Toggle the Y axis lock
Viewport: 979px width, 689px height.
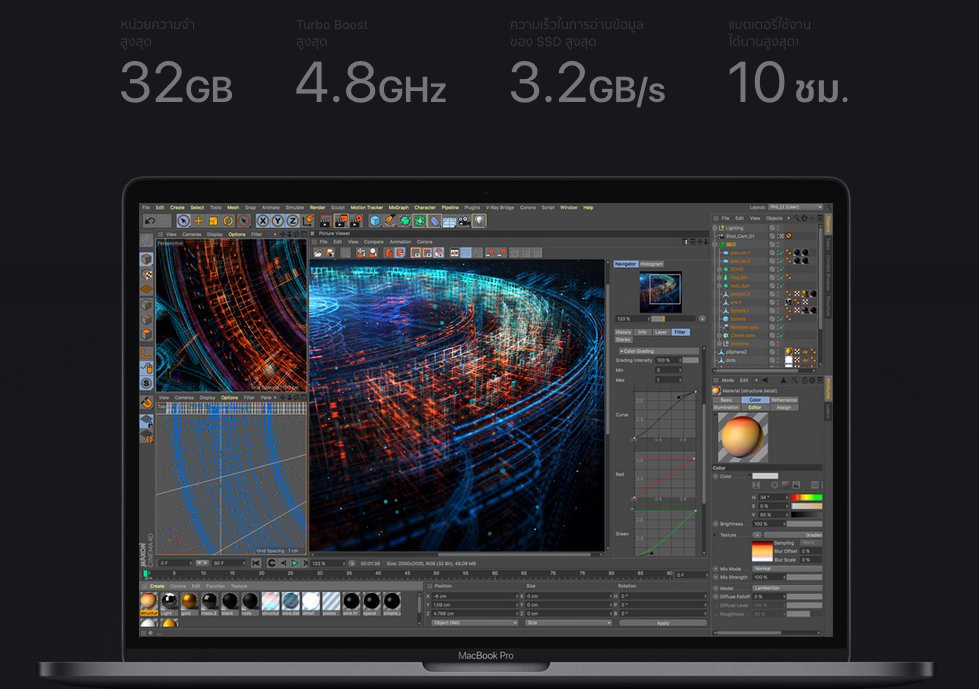click(x=278, y=221)
